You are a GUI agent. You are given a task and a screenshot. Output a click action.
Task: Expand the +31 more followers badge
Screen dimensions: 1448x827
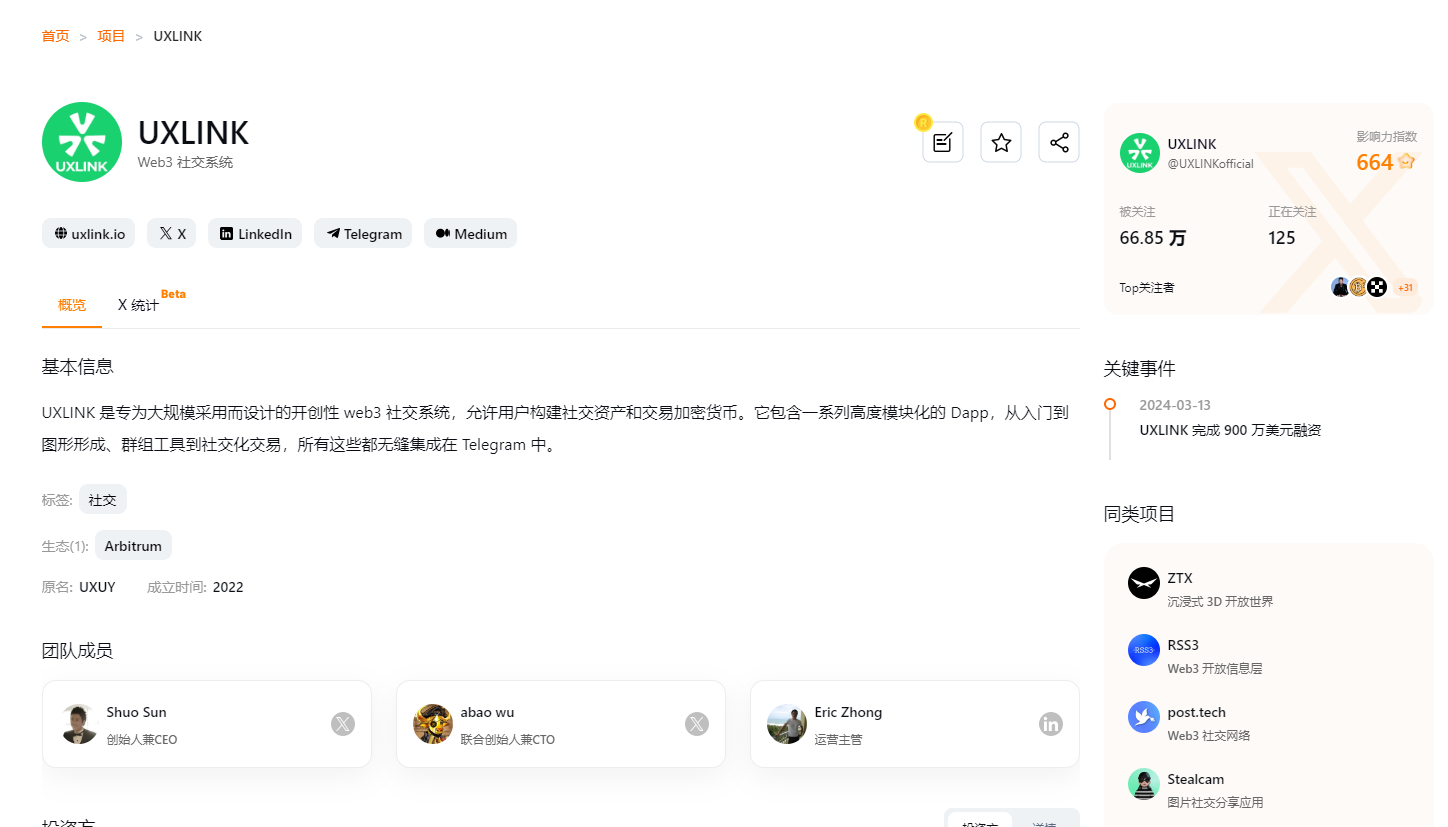(1405, 287)
